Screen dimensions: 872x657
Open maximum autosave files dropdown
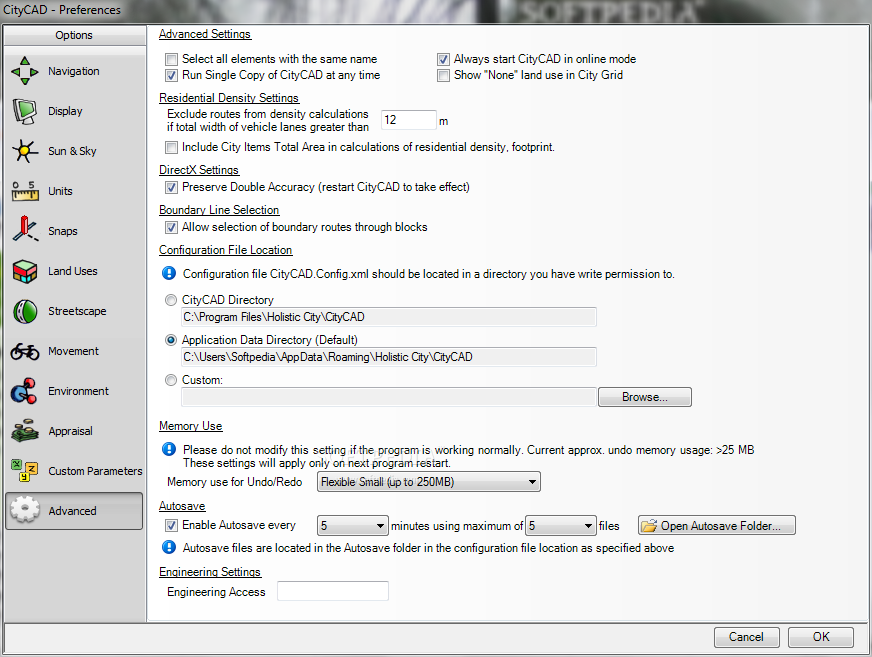561,526
